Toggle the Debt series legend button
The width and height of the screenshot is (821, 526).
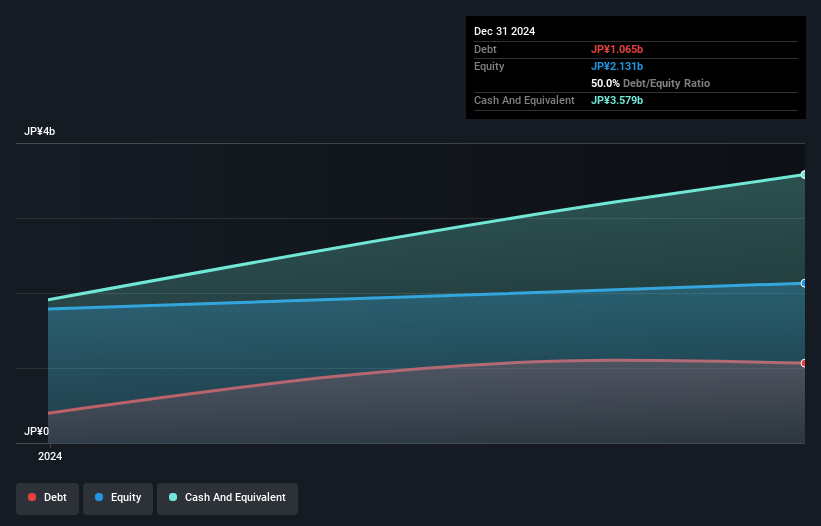[47, 498]
